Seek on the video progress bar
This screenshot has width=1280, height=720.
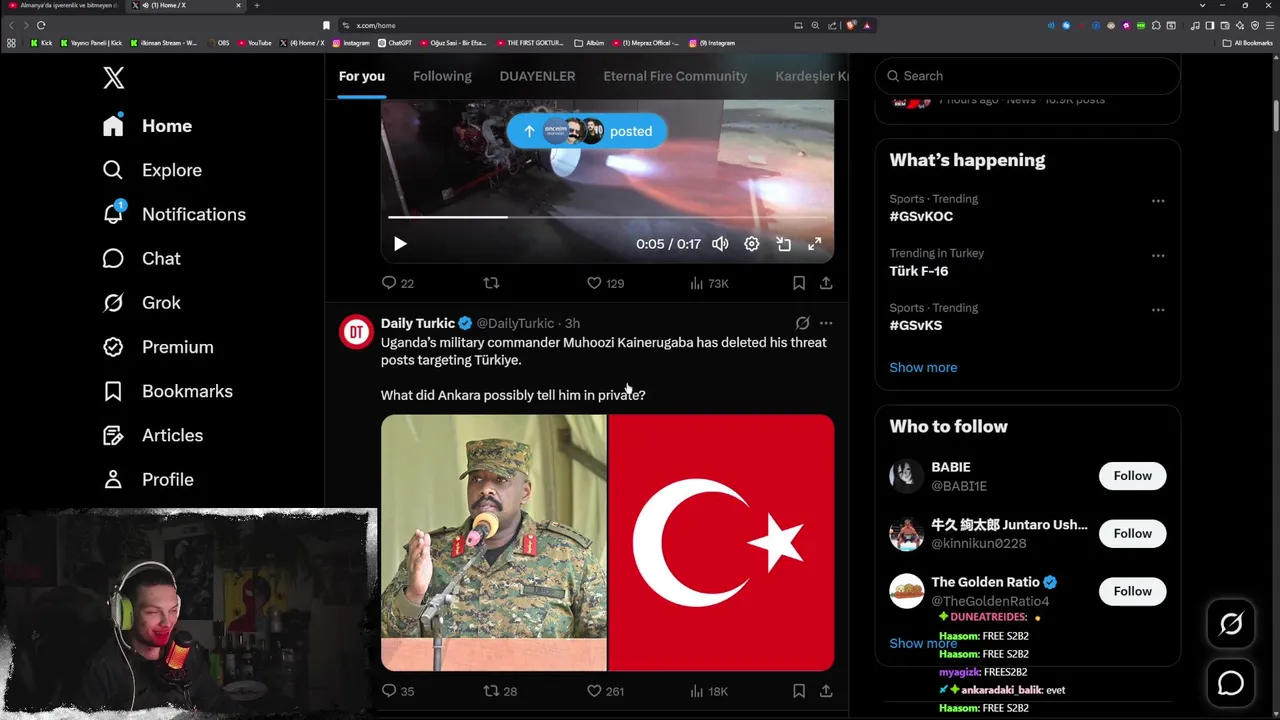(607, 216)
